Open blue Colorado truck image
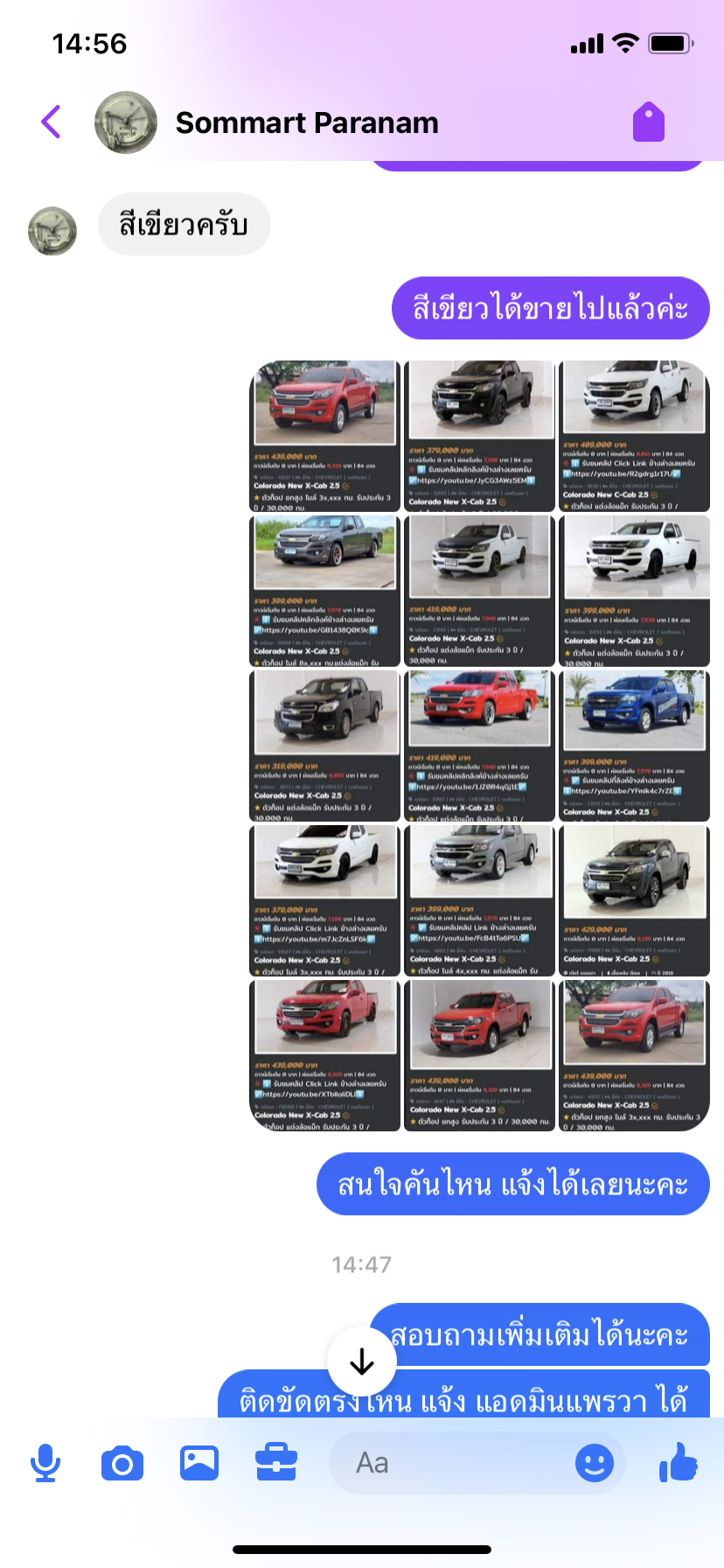Viewport: 724px width, 1568px height. [x=634, y=745]
